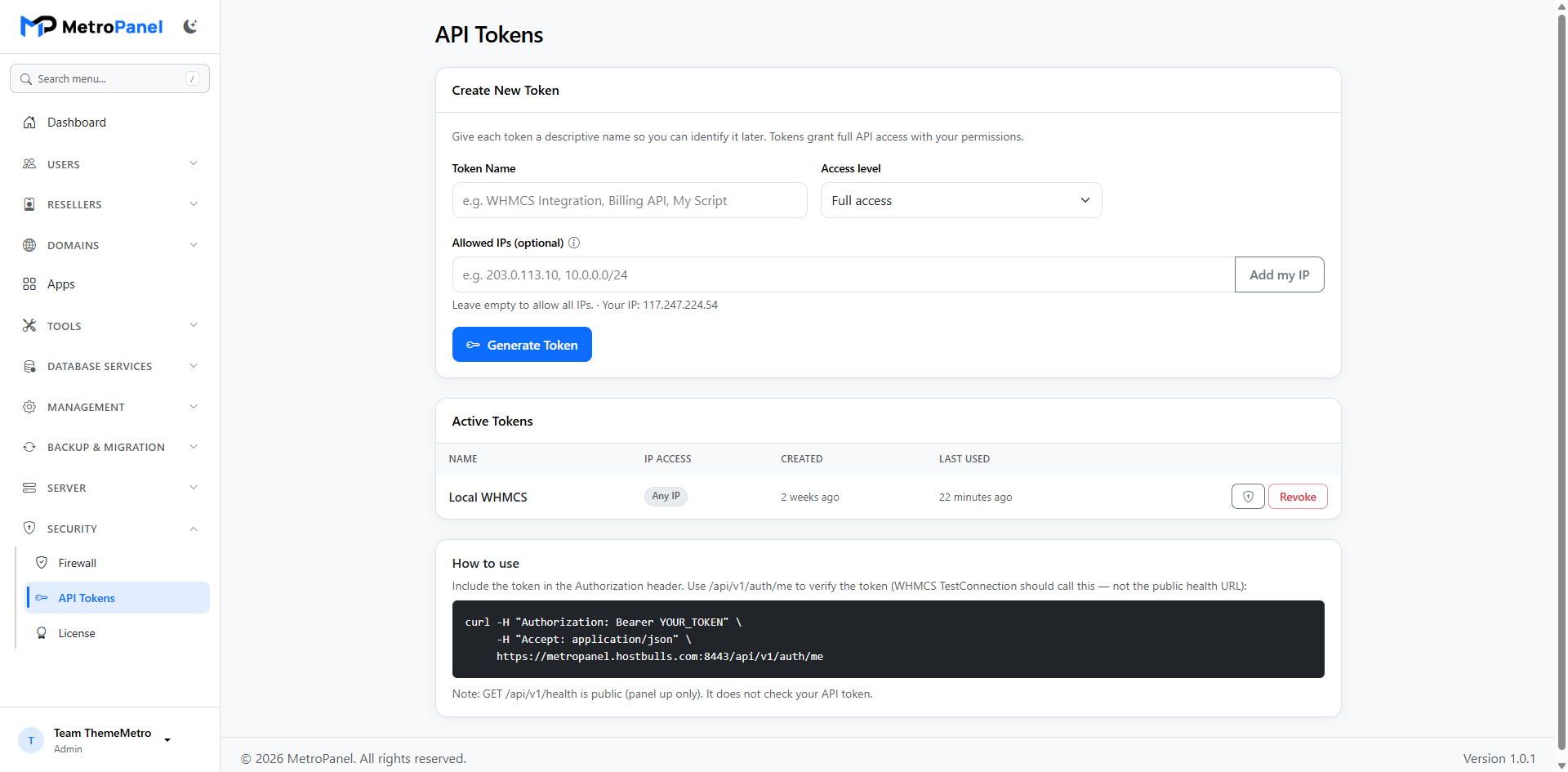This screenshot has height=772, width=1568.
Task: Click the '2 weeks ago' created cell
Action: 810,497
